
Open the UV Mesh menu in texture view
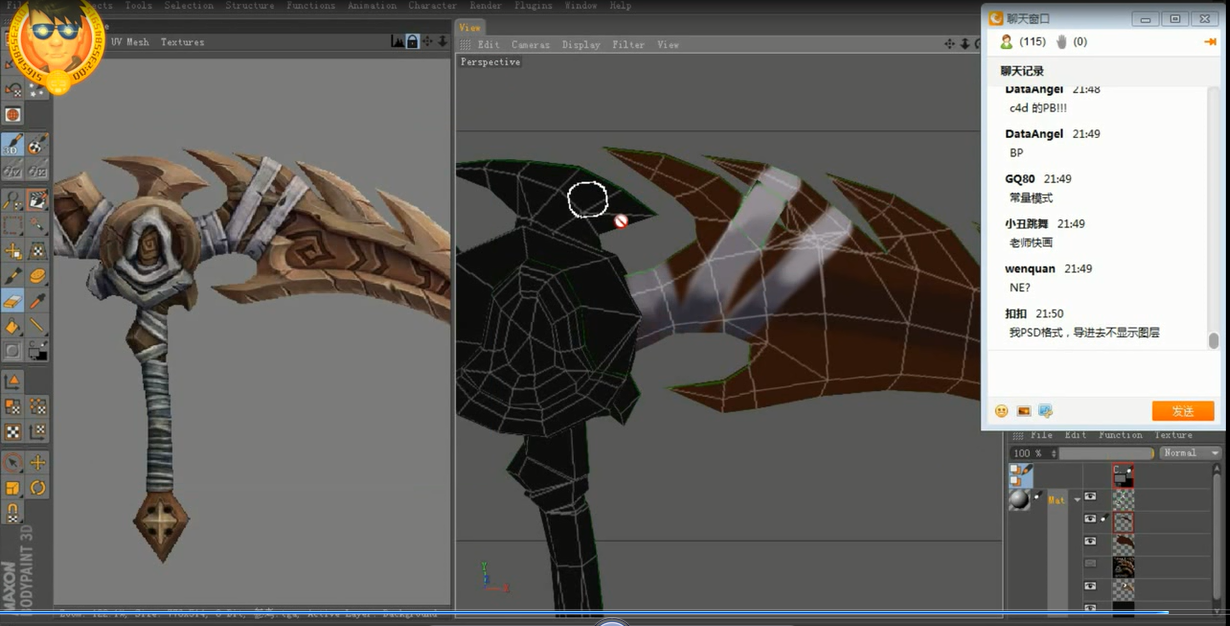point(130,42)
